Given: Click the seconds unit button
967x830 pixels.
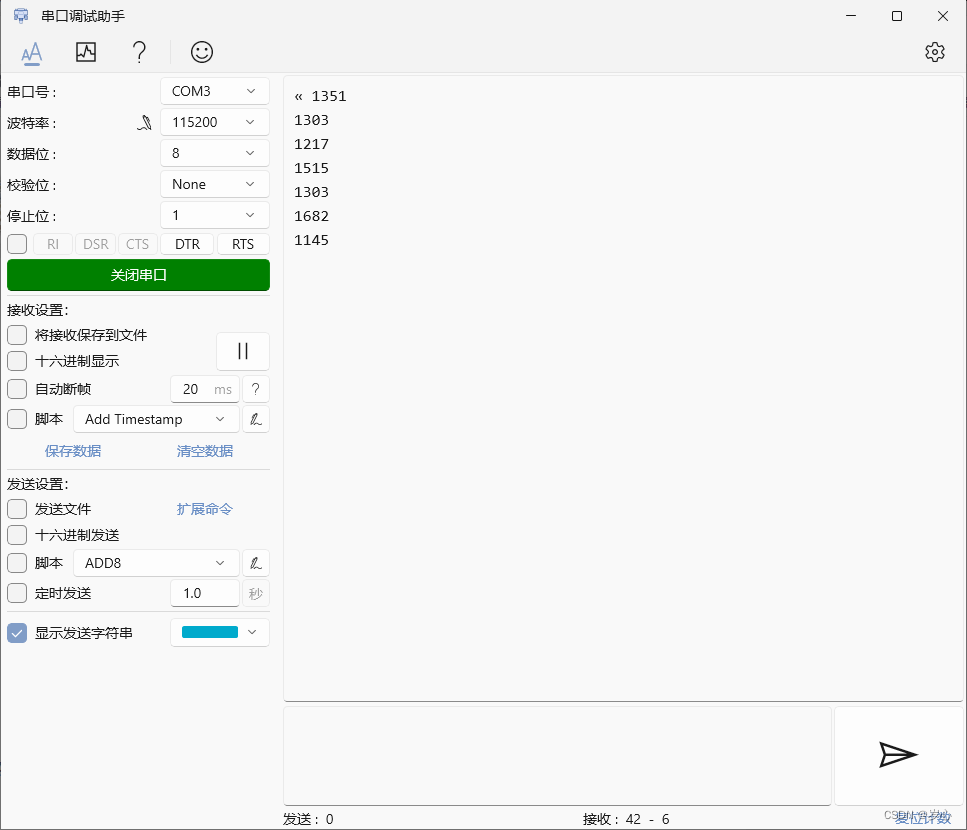Looking at the screenshot, I should pyautogui.click(x=255, y=593).
